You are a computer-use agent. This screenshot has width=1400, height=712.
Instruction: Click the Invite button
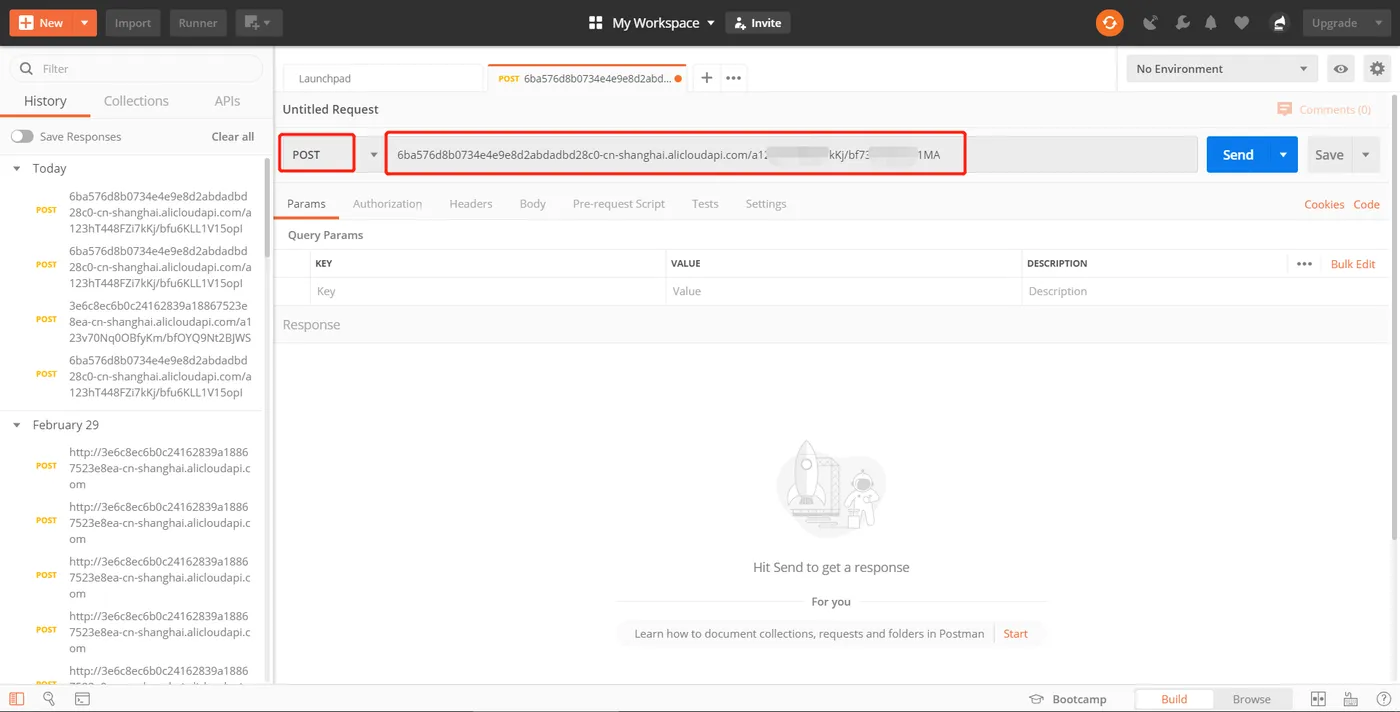[757, 22]
